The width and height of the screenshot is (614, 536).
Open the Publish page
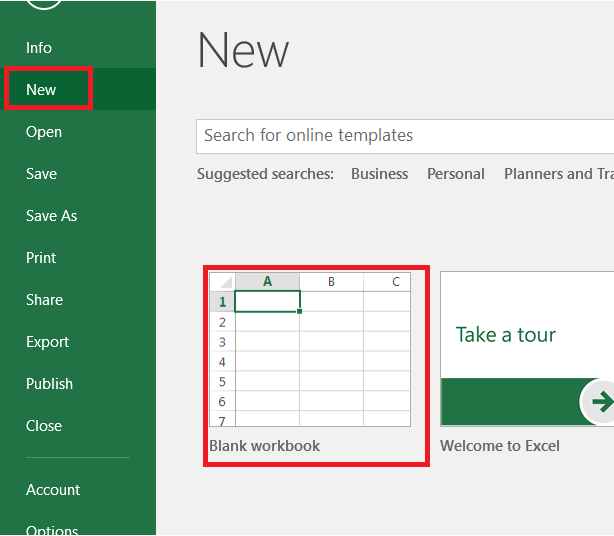[49, 384]
